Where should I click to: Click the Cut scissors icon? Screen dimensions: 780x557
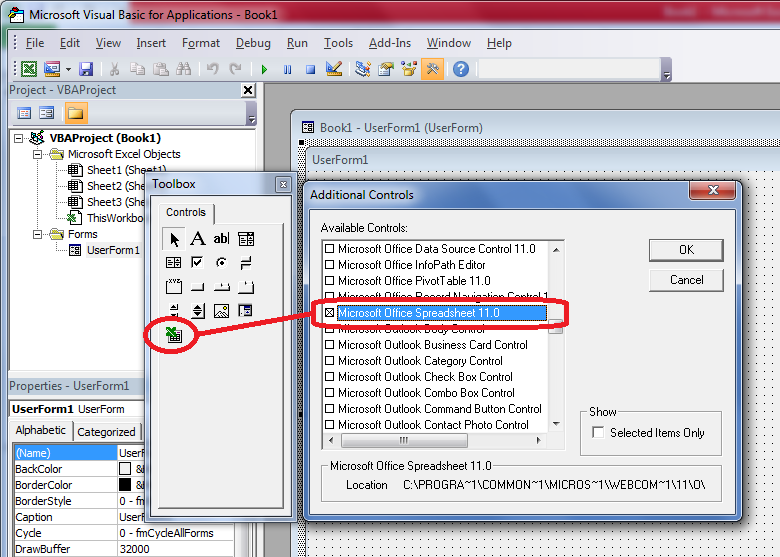pos(114,69)
